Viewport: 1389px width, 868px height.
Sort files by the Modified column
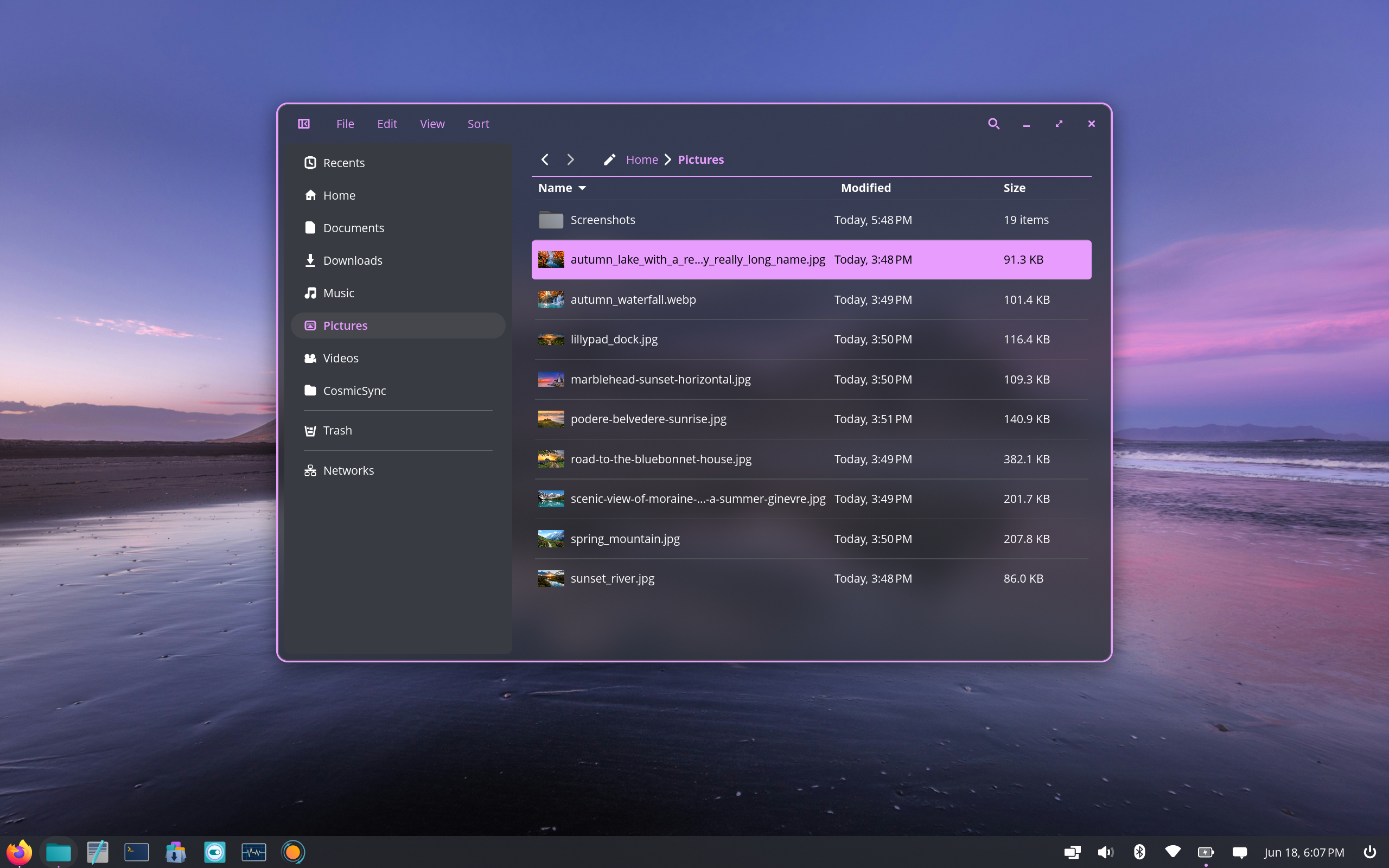click(x=865, y=188)
